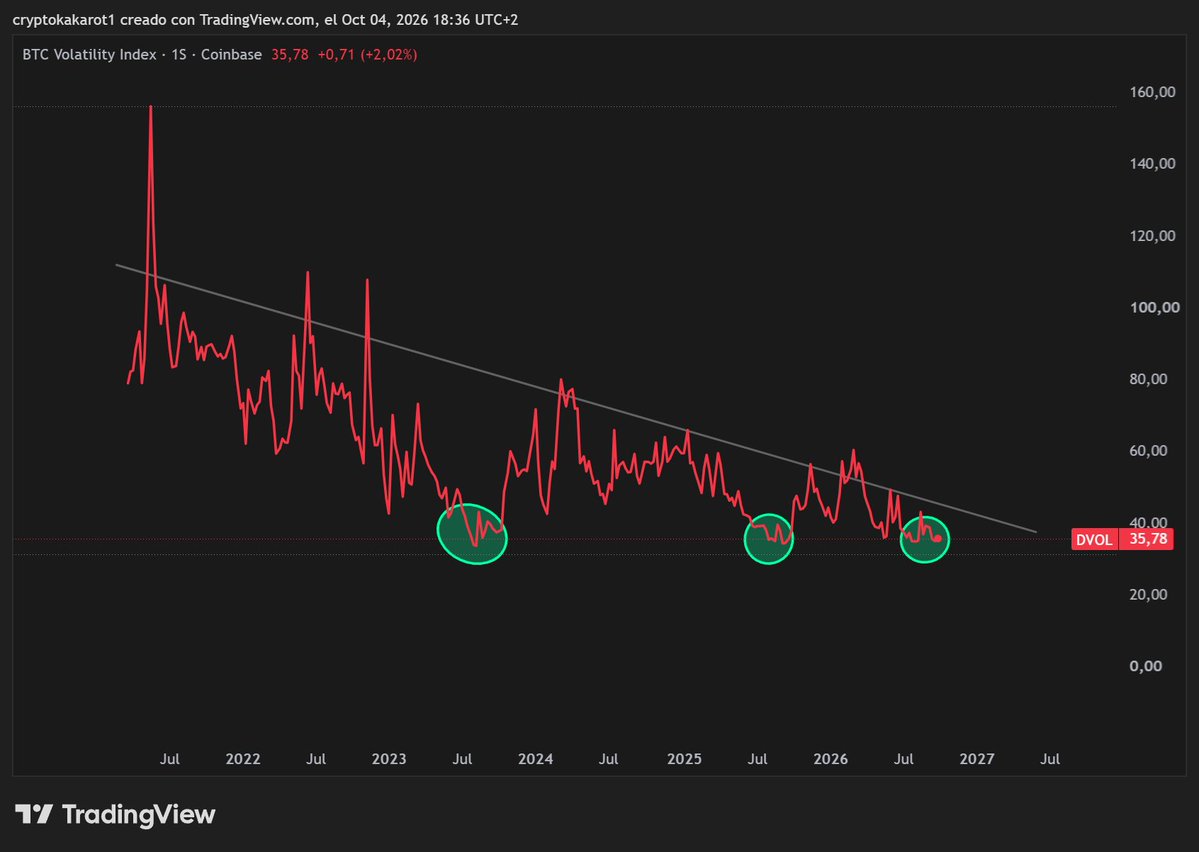Click the red last-price dot on the line

pos(938,539)
